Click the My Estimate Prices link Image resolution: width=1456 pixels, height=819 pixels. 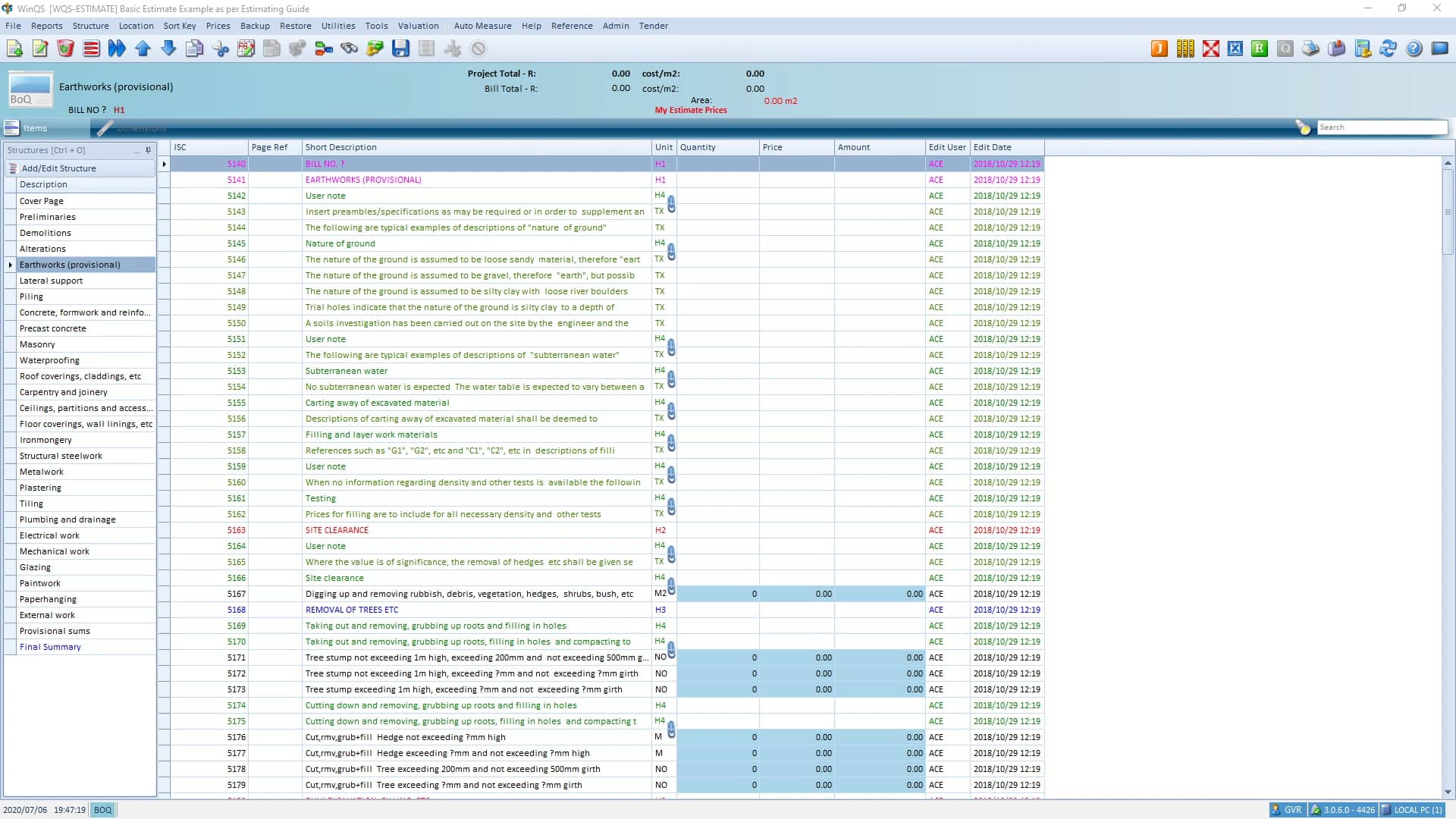pos(691,109)
